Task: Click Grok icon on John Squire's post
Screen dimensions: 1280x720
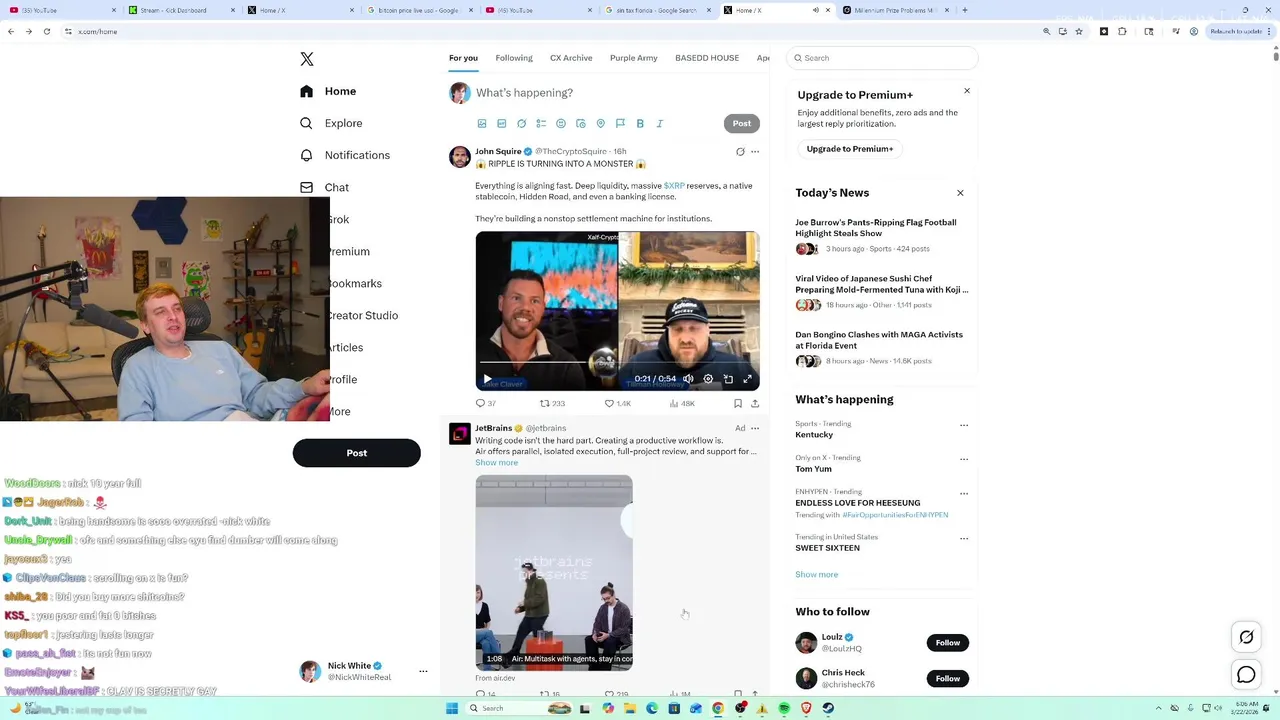Action: (740, 152)
